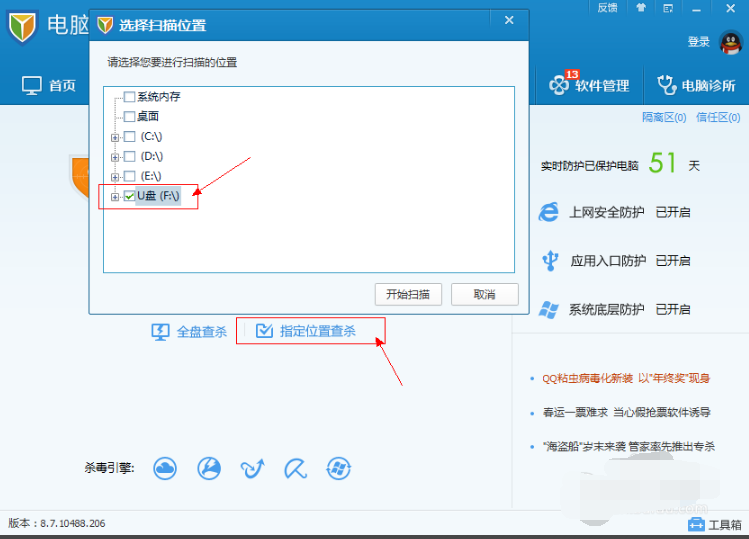
Task: Click the user avatar next to 登录
Action: [729, 41]
